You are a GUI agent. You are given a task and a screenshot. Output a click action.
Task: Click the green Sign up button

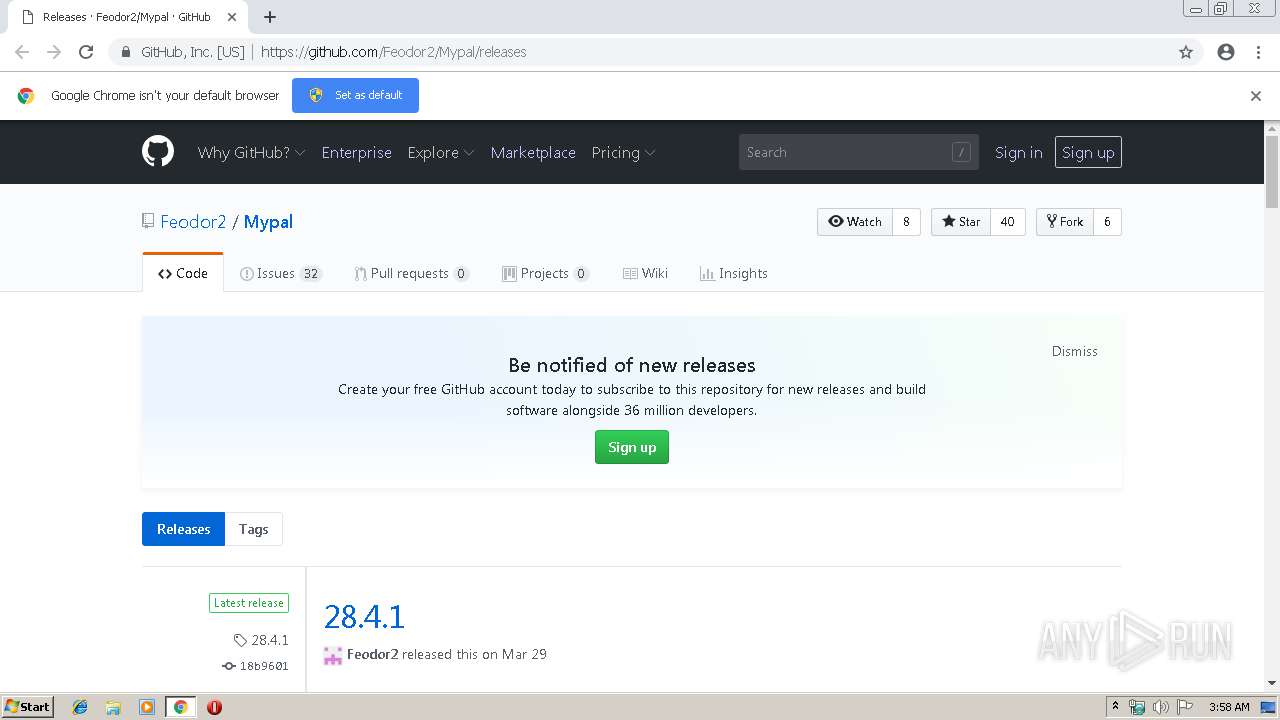point(632,447)
